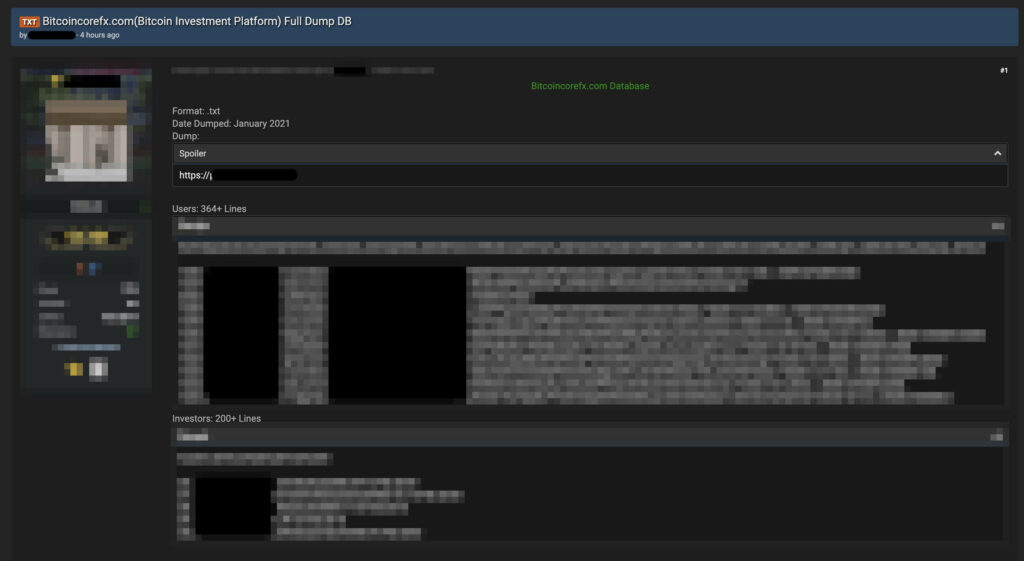The width and height of the screenshot is (1024, 561).
Task: Click the post number #1 link
Action: coord(1004,71)
